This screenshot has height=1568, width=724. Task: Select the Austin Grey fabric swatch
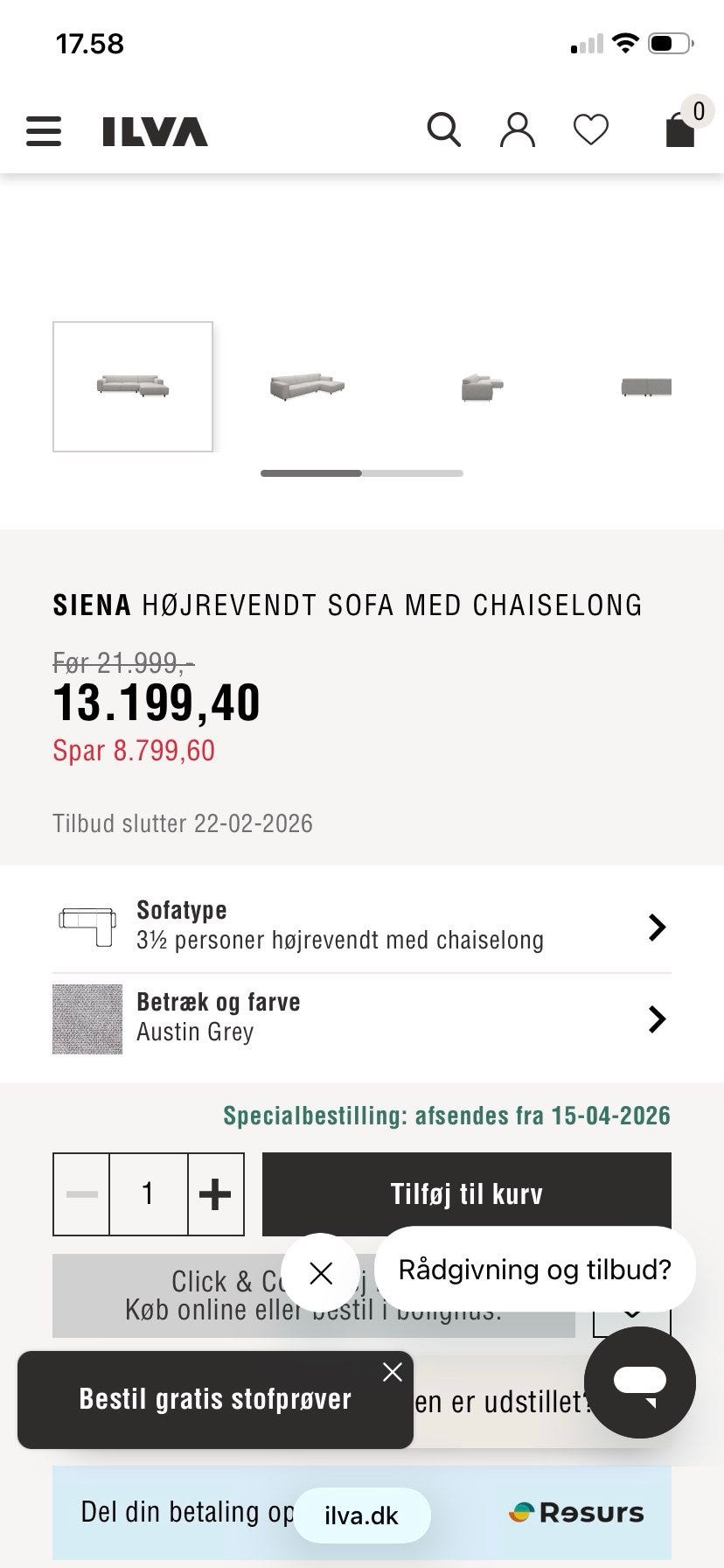coord(87,1019)
